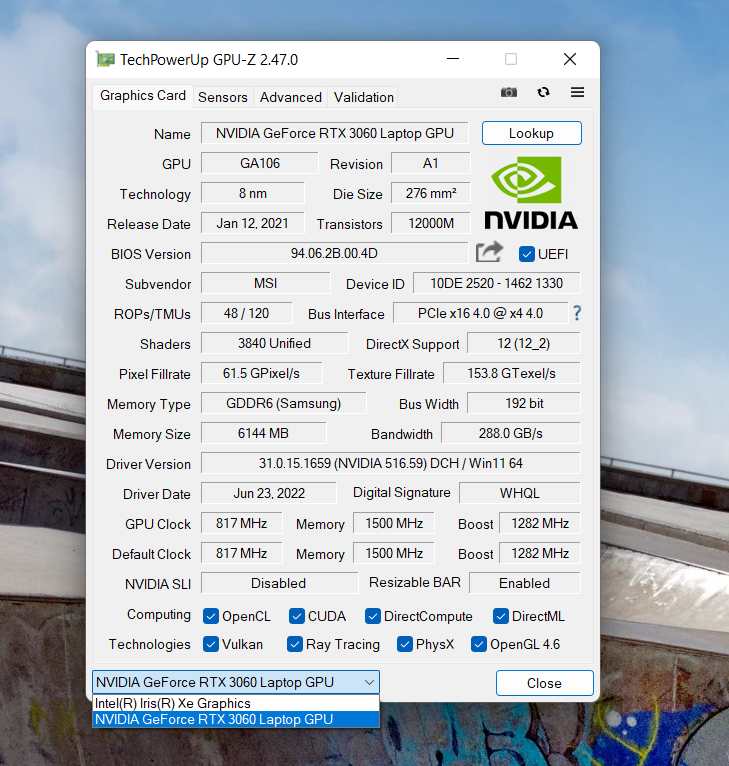This screenshot has width=729, height=766.
Task: Click the Die Size field 276 mm²
Action: (430, 193)
